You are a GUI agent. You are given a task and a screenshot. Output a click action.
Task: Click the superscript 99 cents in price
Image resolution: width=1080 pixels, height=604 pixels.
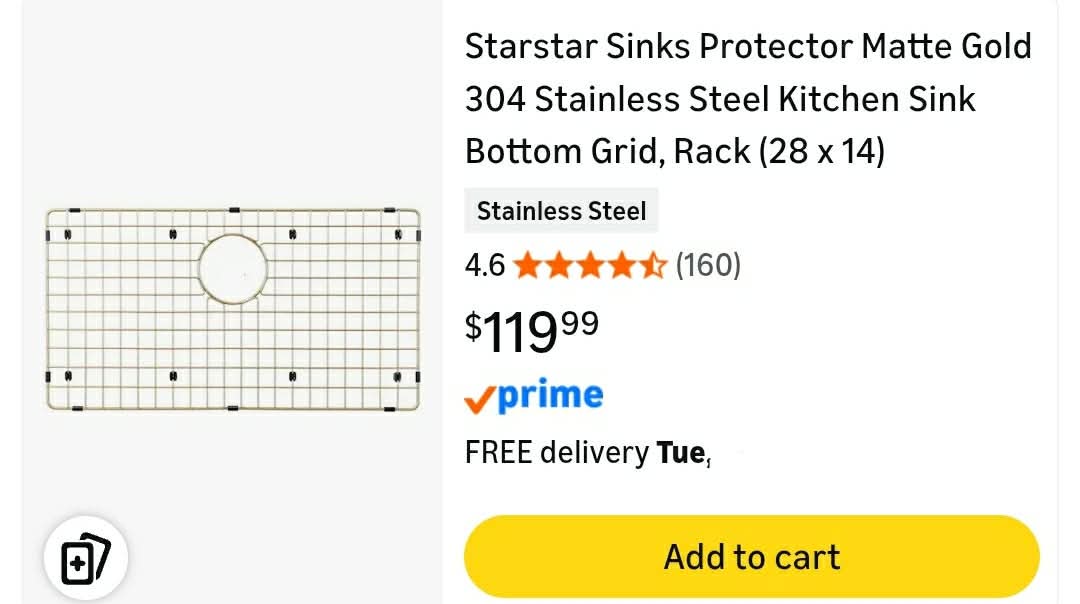pyautogui.click(x=580, y=322)
